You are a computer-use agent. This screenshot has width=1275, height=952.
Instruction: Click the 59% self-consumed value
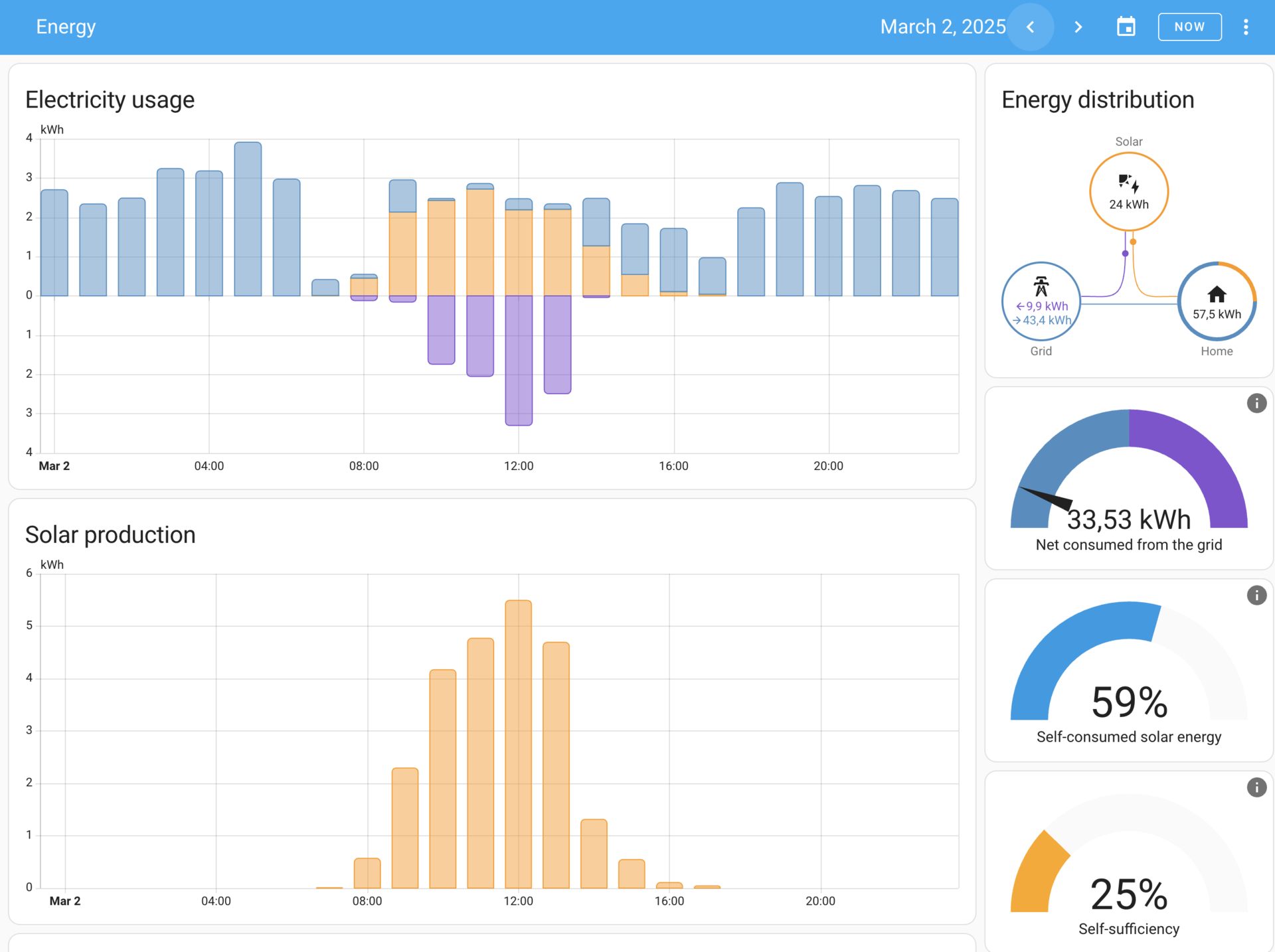click(x=1129, y=702)
